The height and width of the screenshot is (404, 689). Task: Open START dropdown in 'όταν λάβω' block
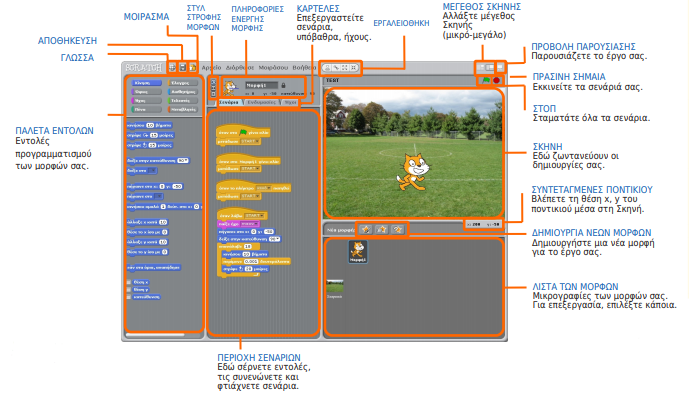[254, 216]
